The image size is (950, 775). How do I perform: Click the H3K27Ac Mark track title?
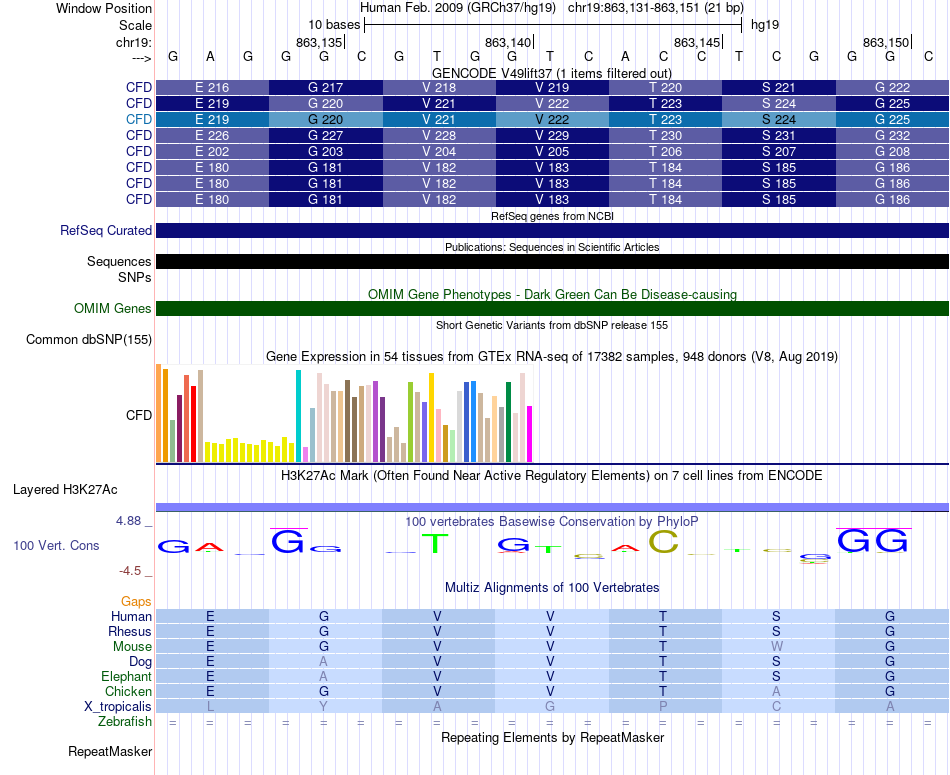pos(552,475)
